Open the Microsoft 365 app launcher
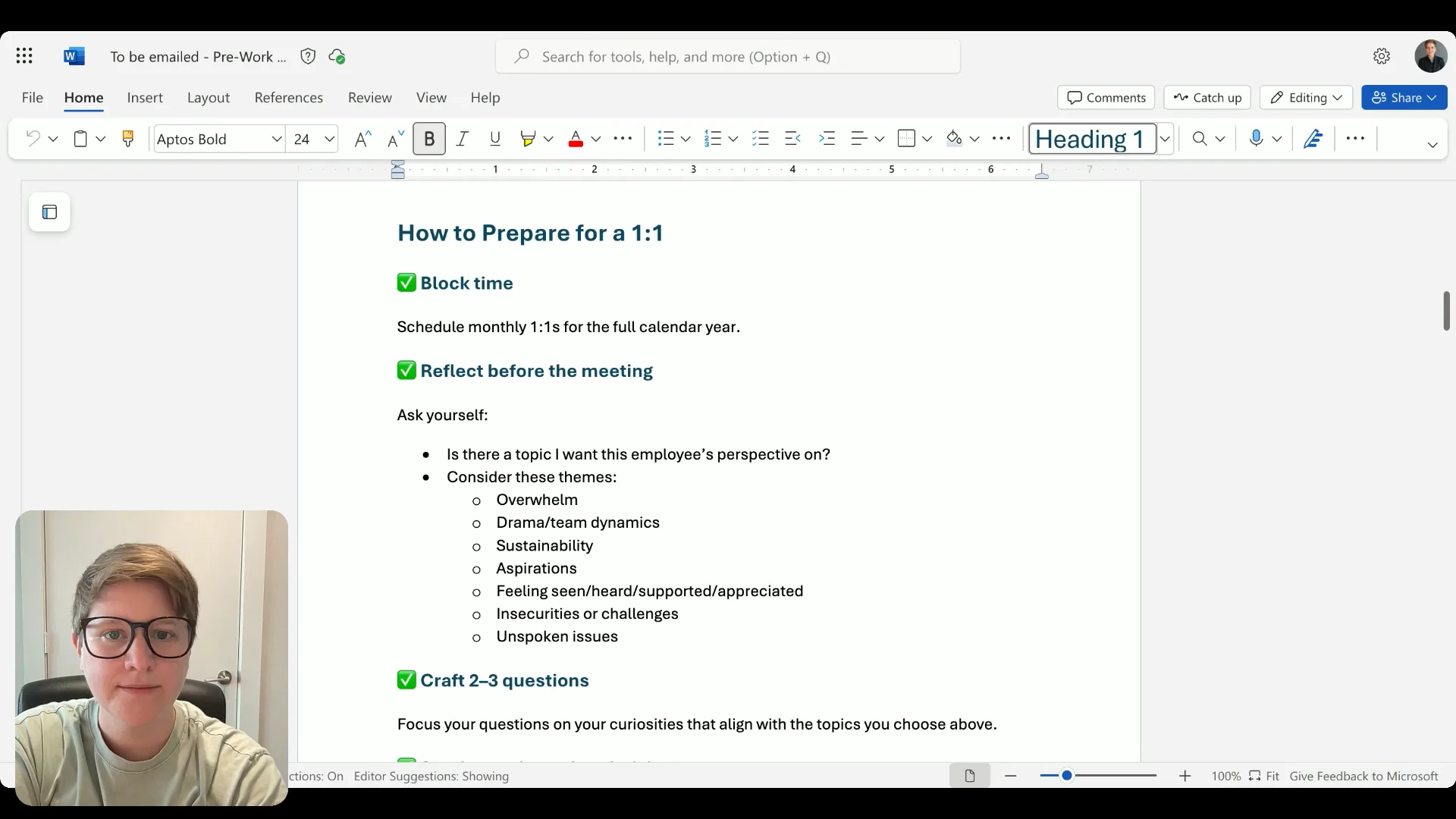Viewport: 1456px width, 819px height. (x=24, y=56)
